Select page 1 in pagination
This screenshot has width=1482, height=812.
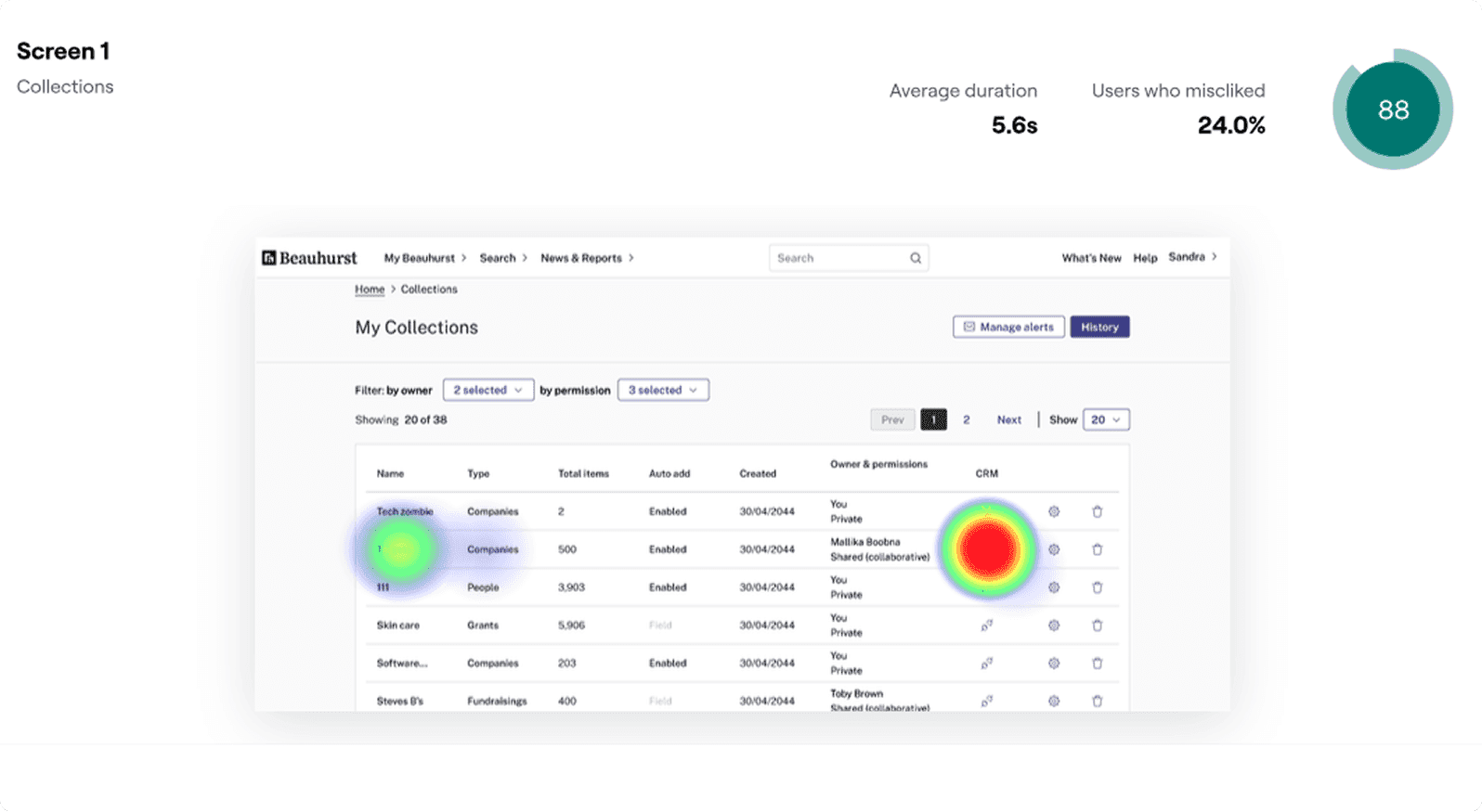933,420
